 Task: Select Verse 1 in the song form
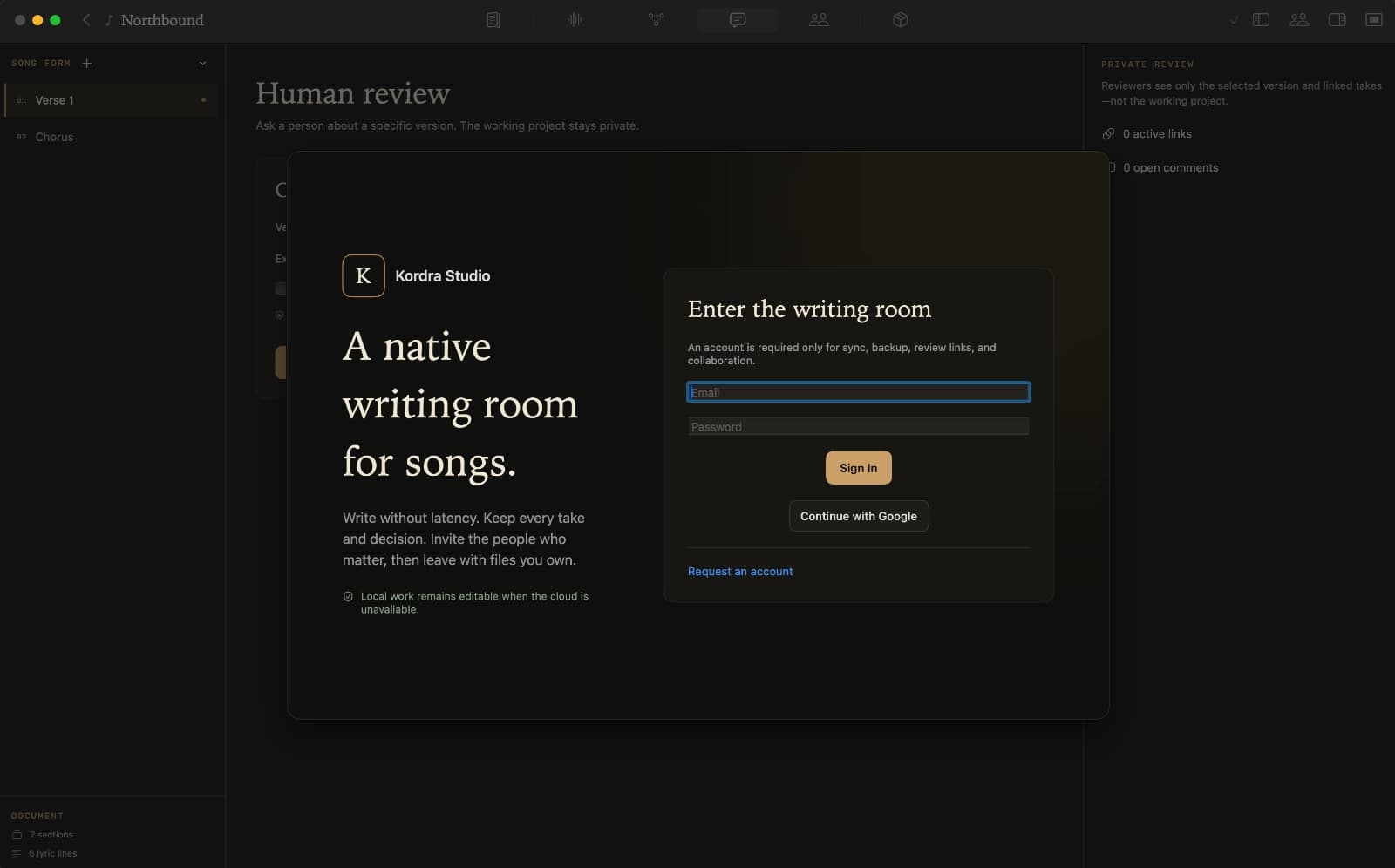pos(111,100)
